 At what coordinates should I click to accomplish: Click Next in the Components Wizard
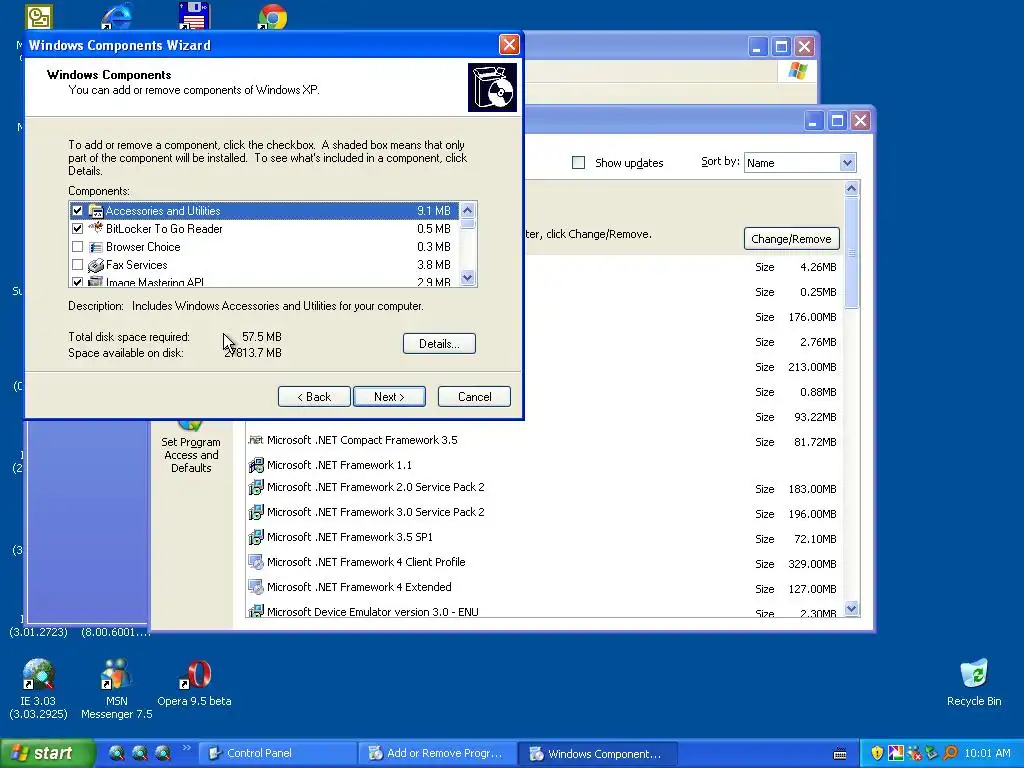click(x=389, y=396)
